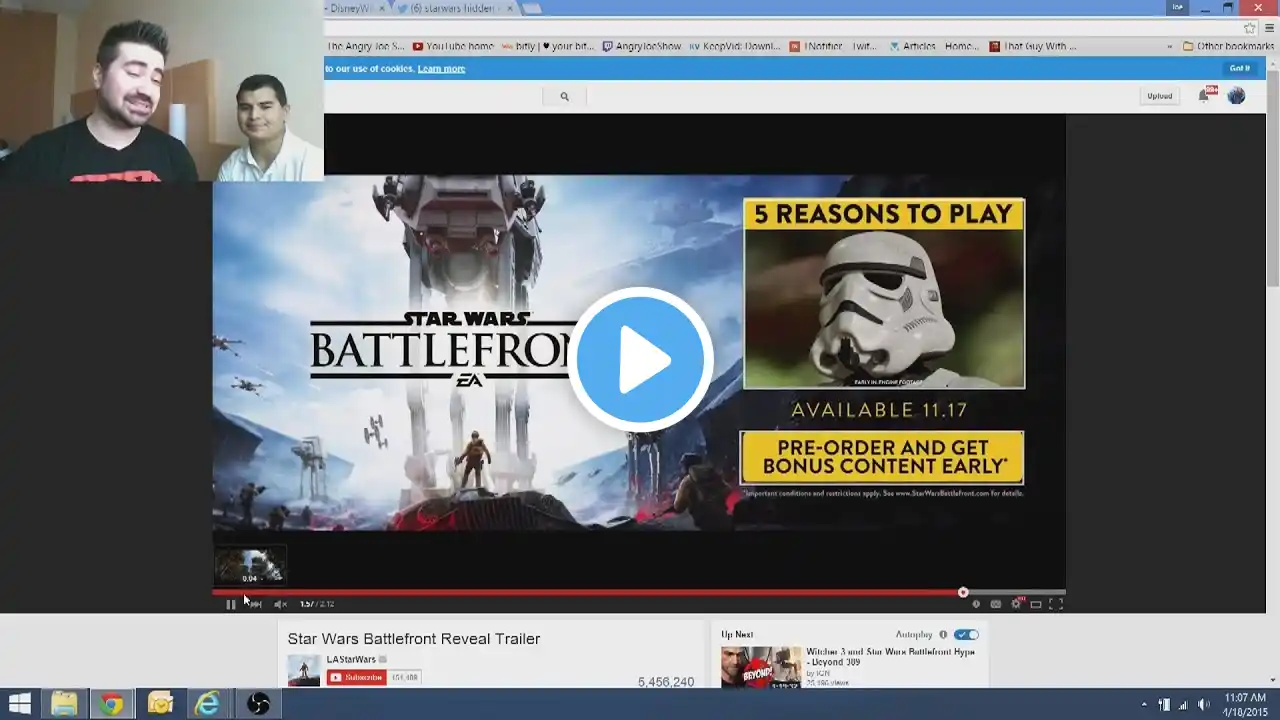Switch the player to theater mode
The image size is (1280, 720).
[x=1036, y=604]
